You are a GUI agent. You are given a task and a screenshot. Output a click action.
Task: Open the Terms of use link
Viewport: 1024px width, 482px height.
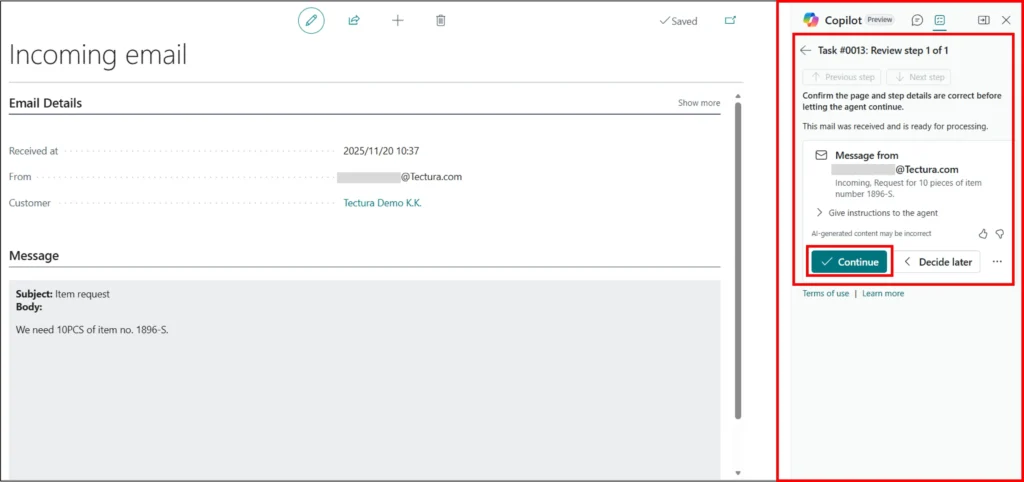tap(825, 293)
